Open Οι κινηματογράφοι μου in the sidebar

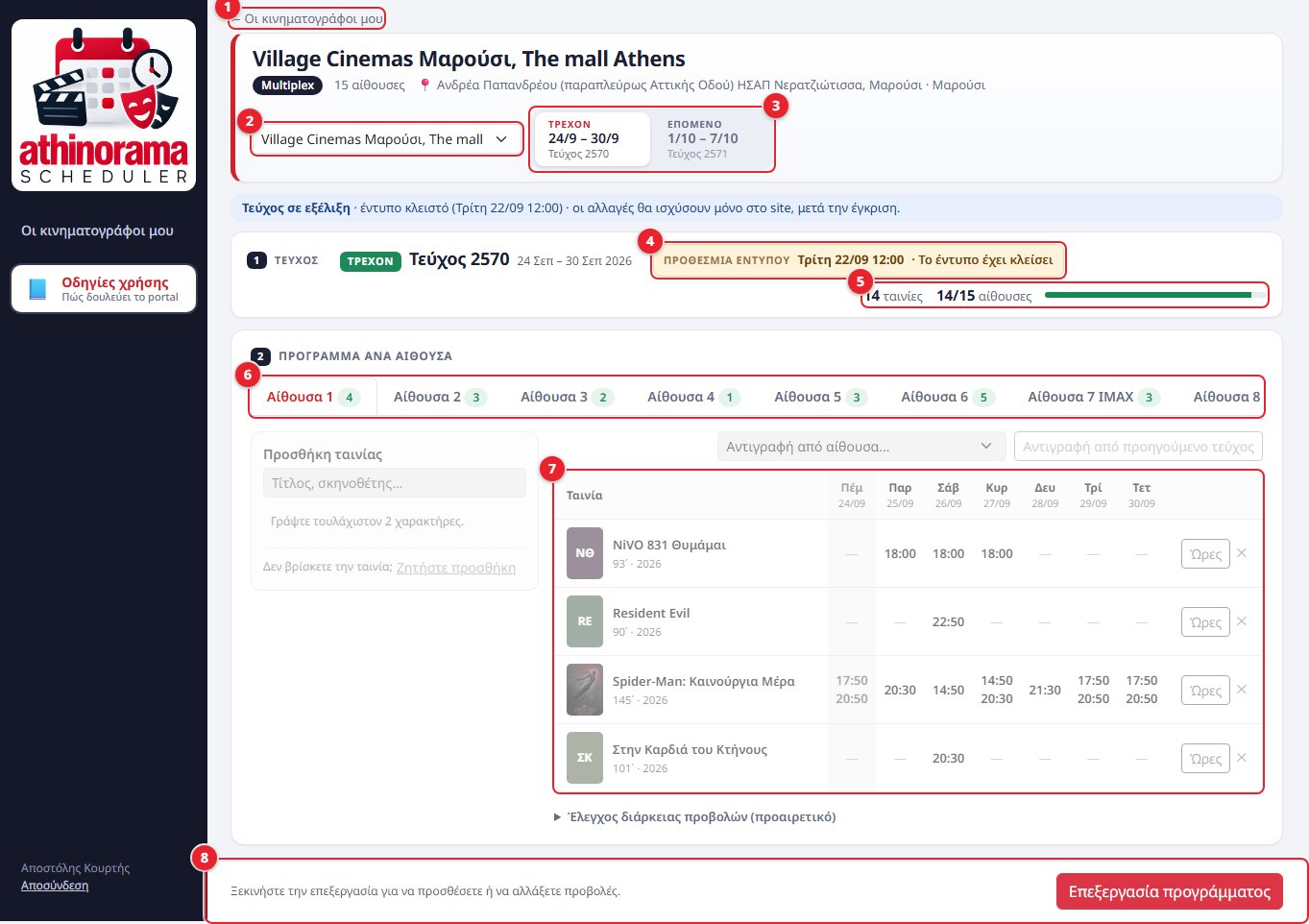[x=97, y=231]
